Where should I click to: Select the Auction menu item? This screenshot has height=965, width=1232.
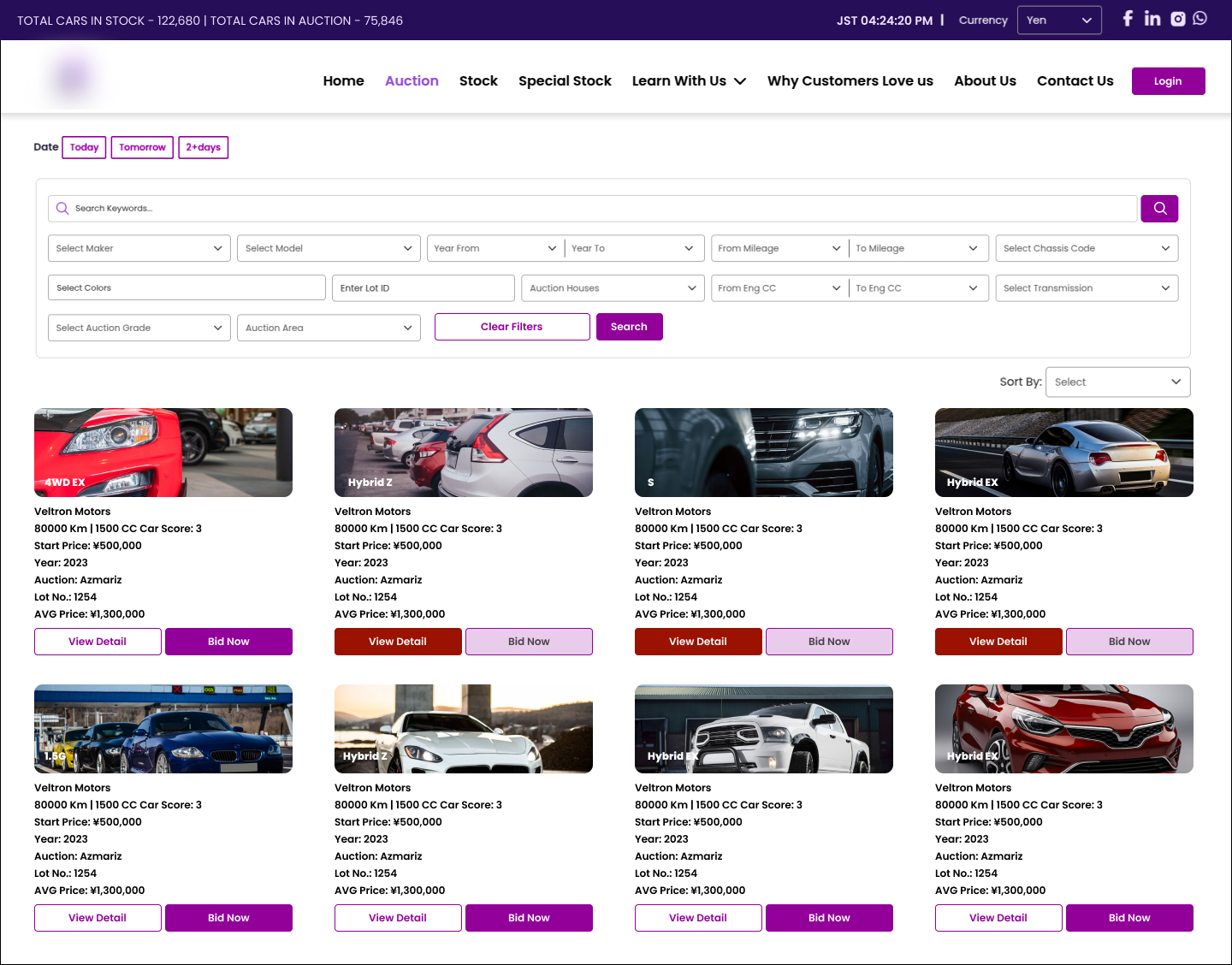412,80
